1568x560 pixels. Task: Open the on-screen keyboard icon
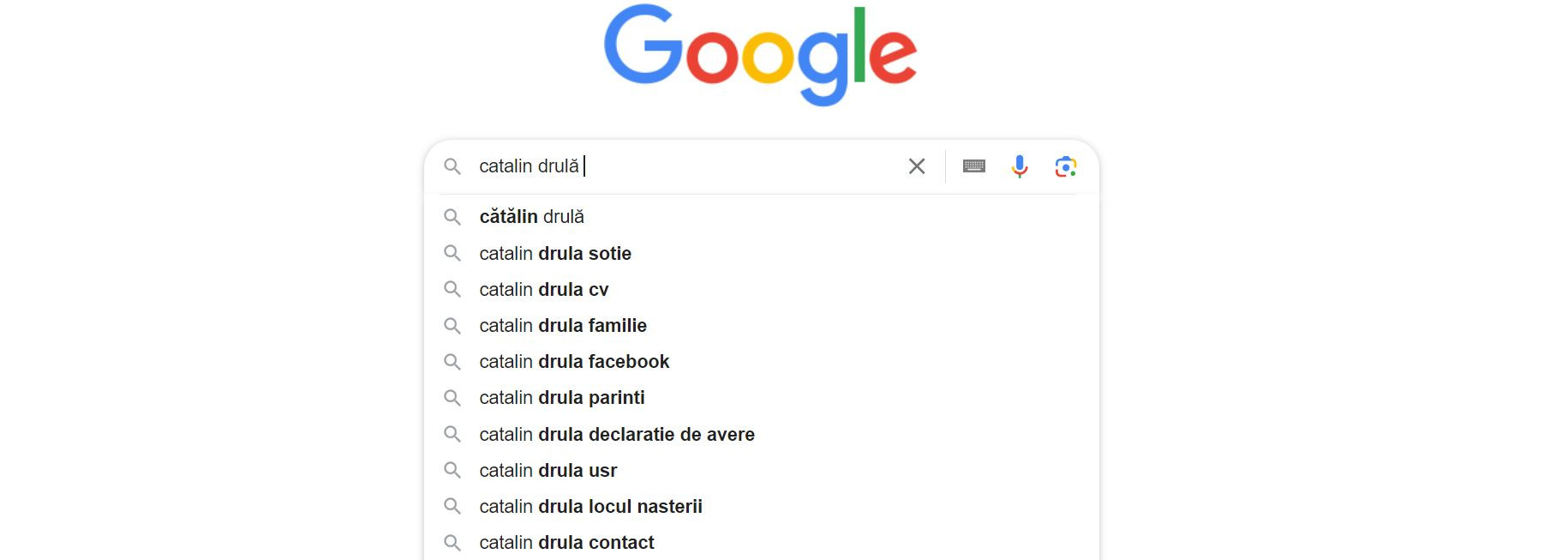point(973,166)
